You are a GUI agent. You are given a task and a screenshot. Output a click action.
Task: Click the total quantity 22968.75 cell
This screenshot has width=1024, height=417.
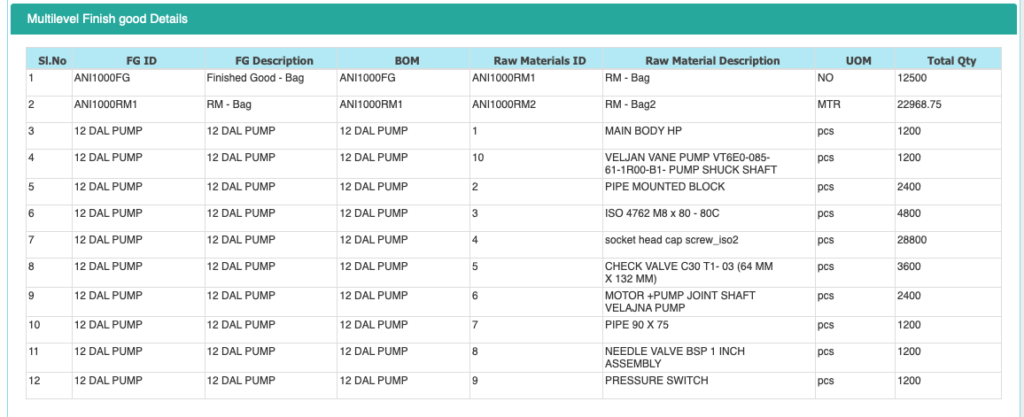click(921, 104)
